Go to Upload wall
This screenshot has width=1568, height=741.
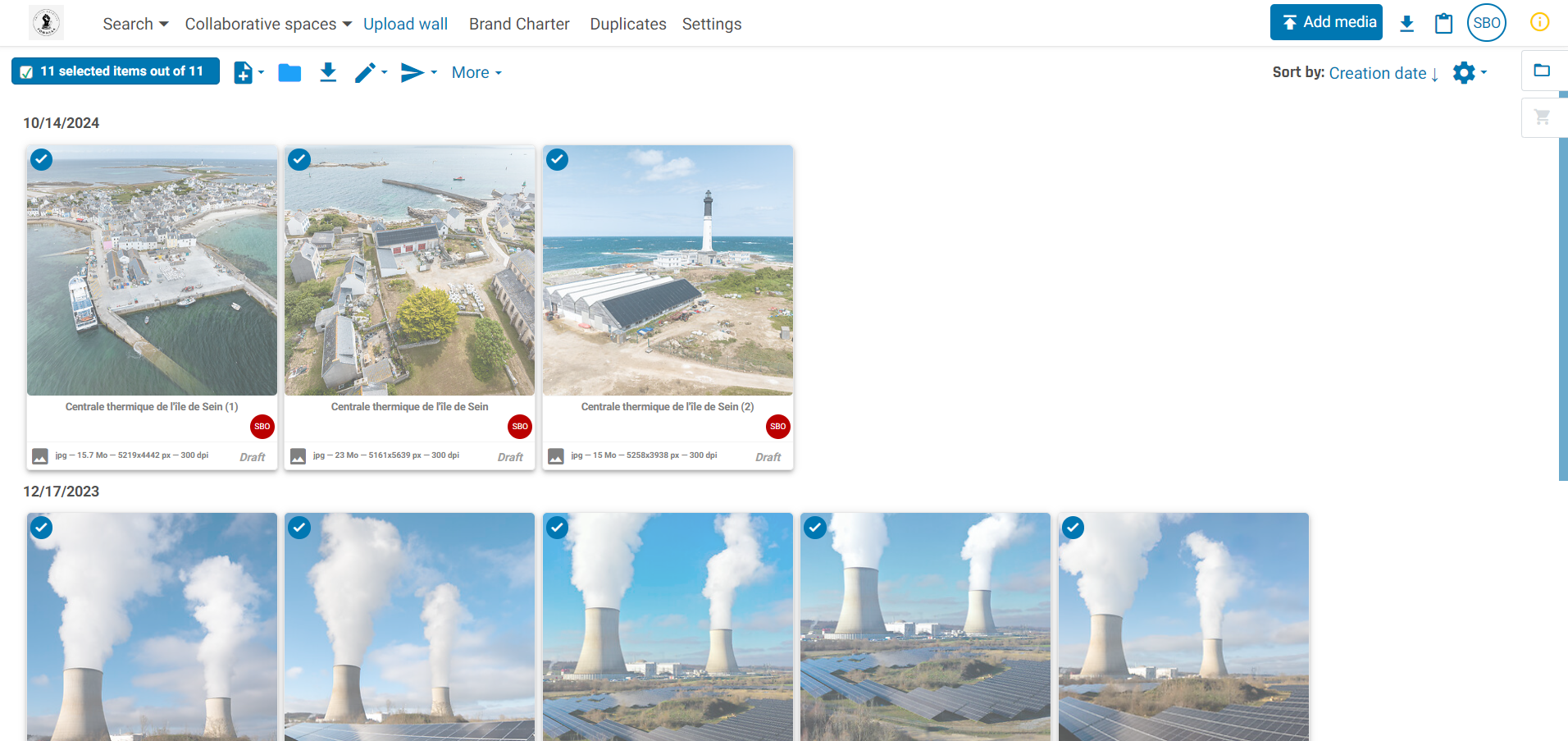coord(405,24)
